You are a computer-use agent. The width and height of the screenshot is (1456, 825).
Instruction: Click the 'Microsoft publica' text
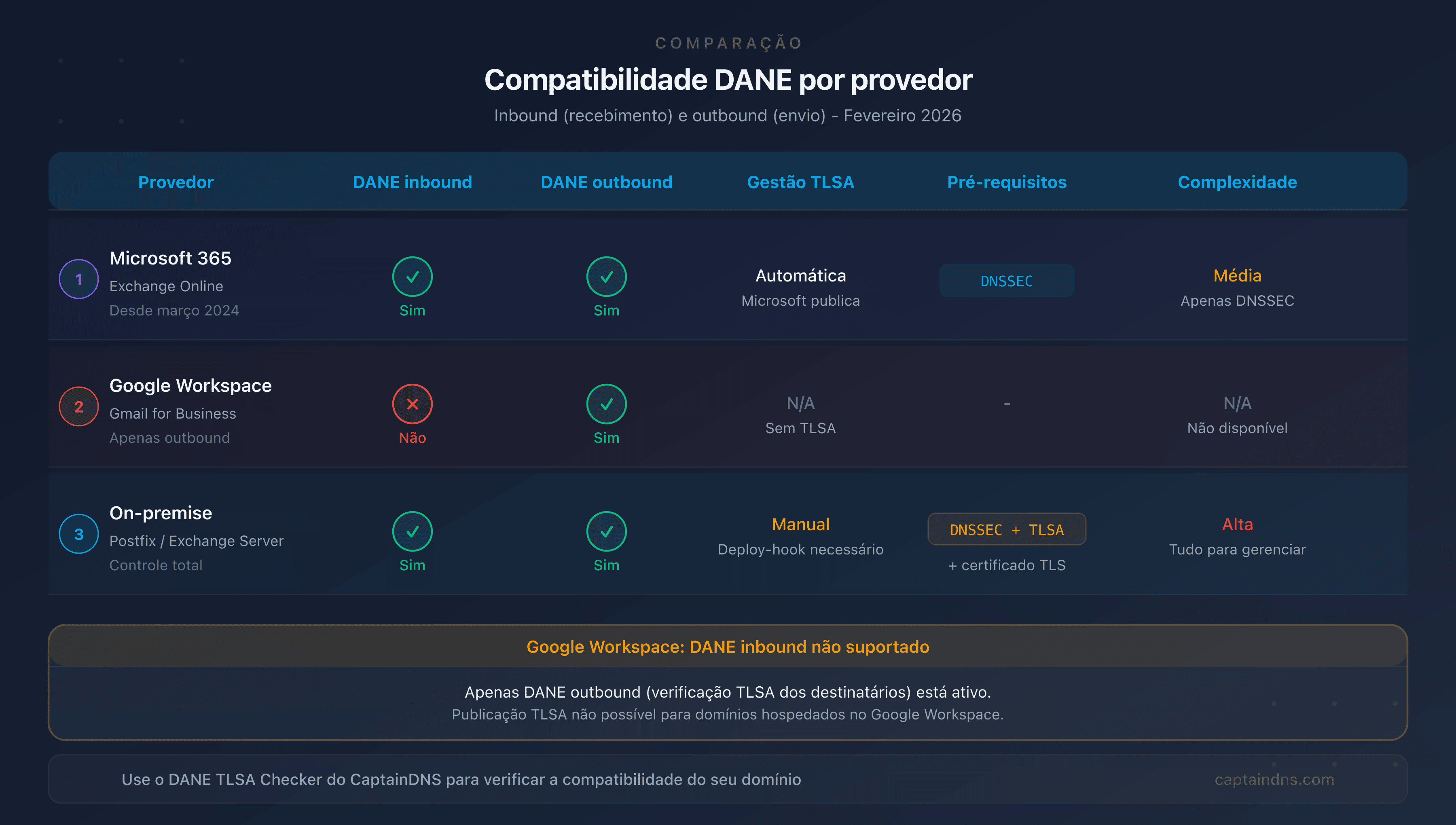[x=800, y=301]
